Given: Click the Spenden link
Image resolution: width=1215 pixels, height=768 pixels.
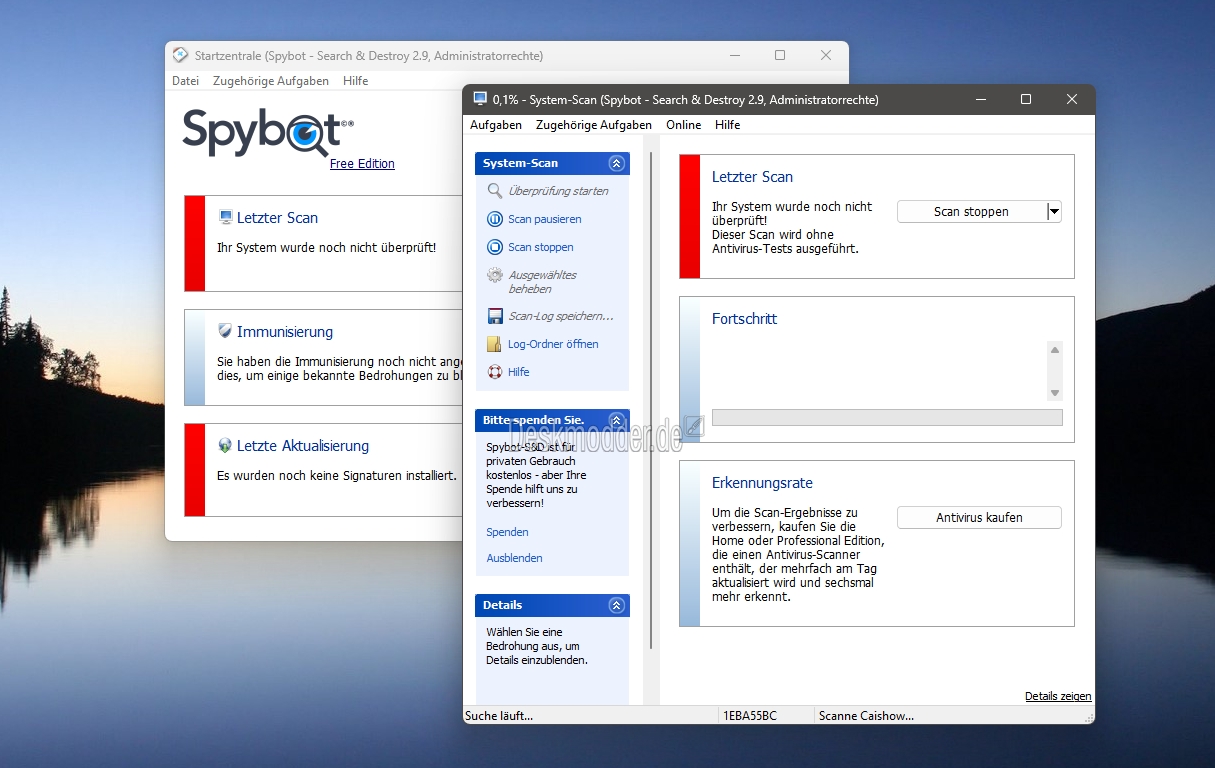Looking at the screenshot, I should 507,532.
